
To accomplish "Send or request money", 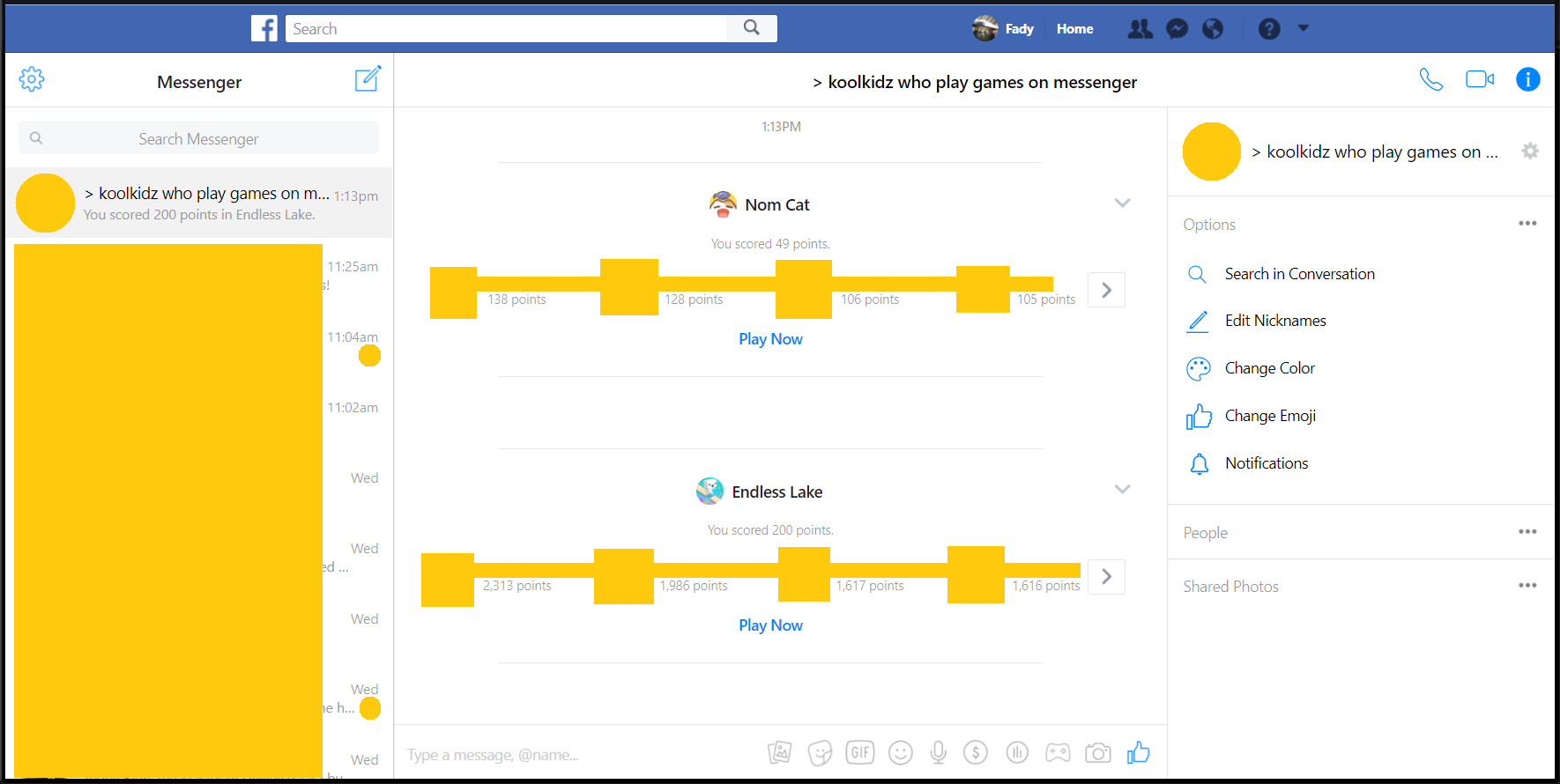I will click(x=976, y=752).
